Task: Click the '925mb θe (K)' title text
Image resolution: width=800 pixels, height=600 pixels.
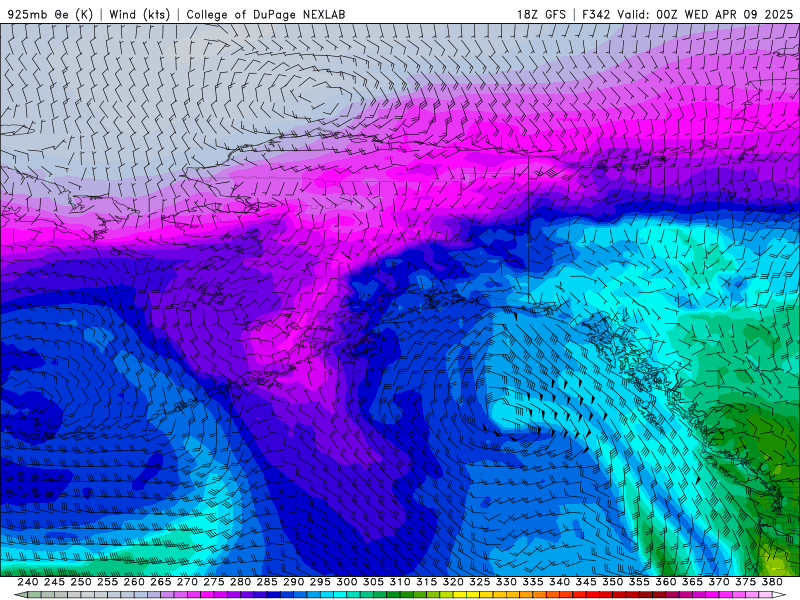Action: pos(50,14)
